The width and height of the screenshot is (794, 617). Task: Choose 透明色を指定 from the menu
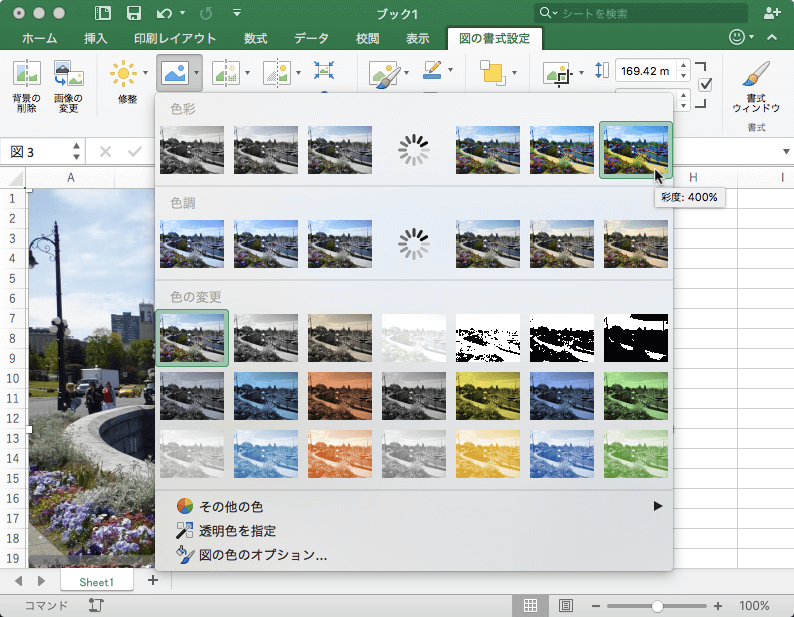click(x=235, y=531)
